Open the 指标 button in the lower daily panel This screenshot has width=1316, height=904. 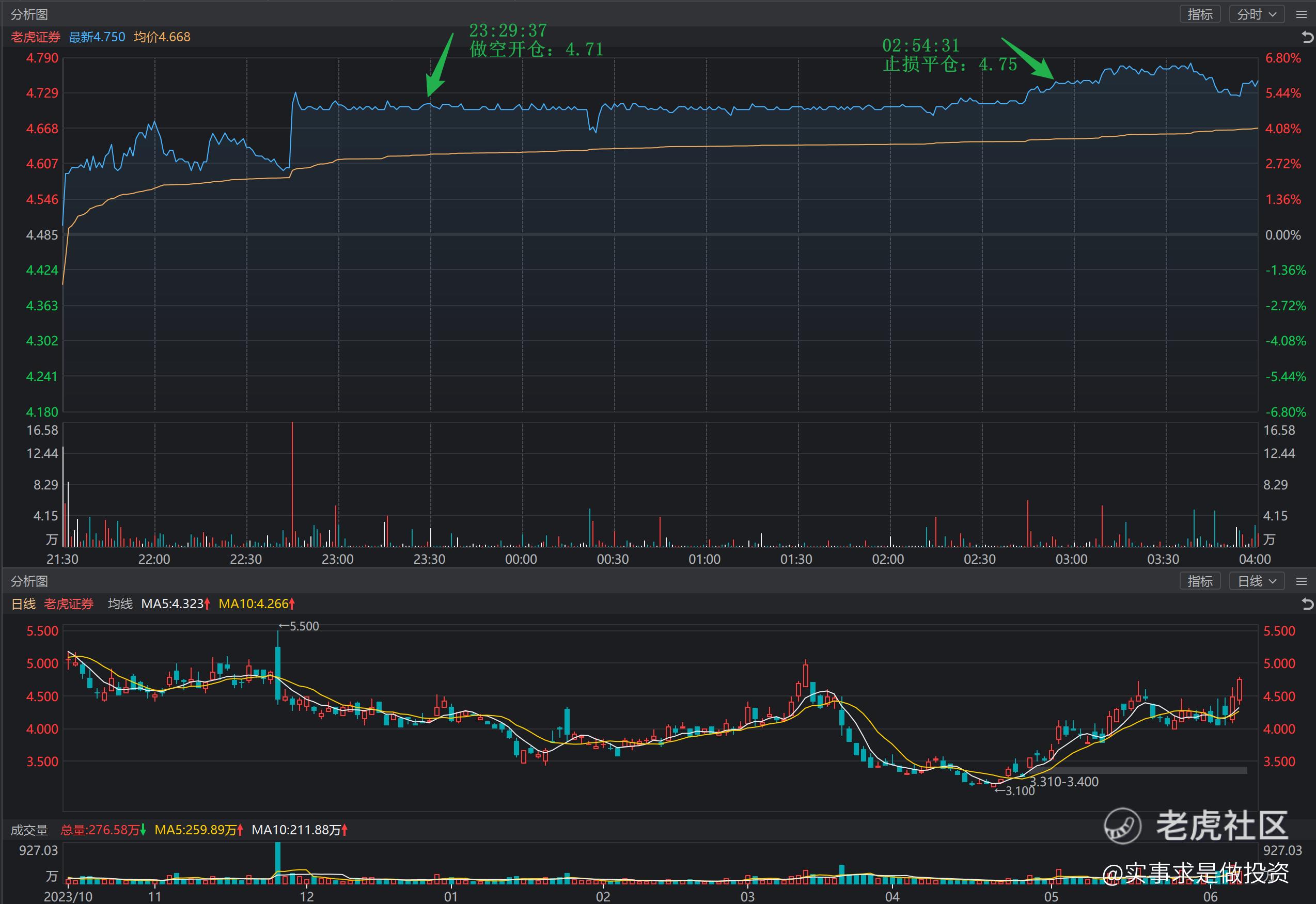pyautogui.click(x=1199, y=581)
